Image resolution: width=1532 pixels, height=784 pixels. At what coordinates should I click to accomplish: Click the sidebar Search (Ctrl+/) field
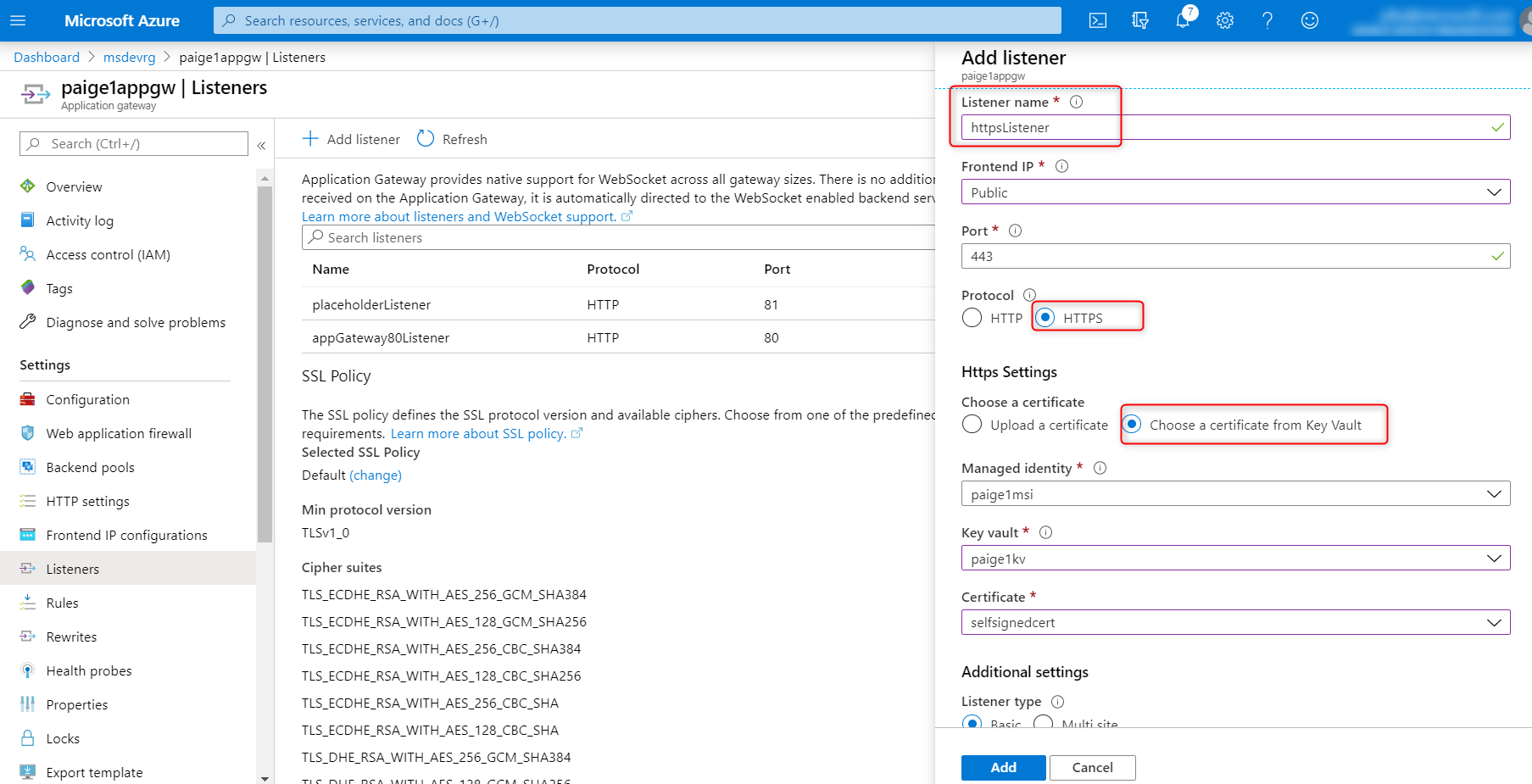[133, 143]
